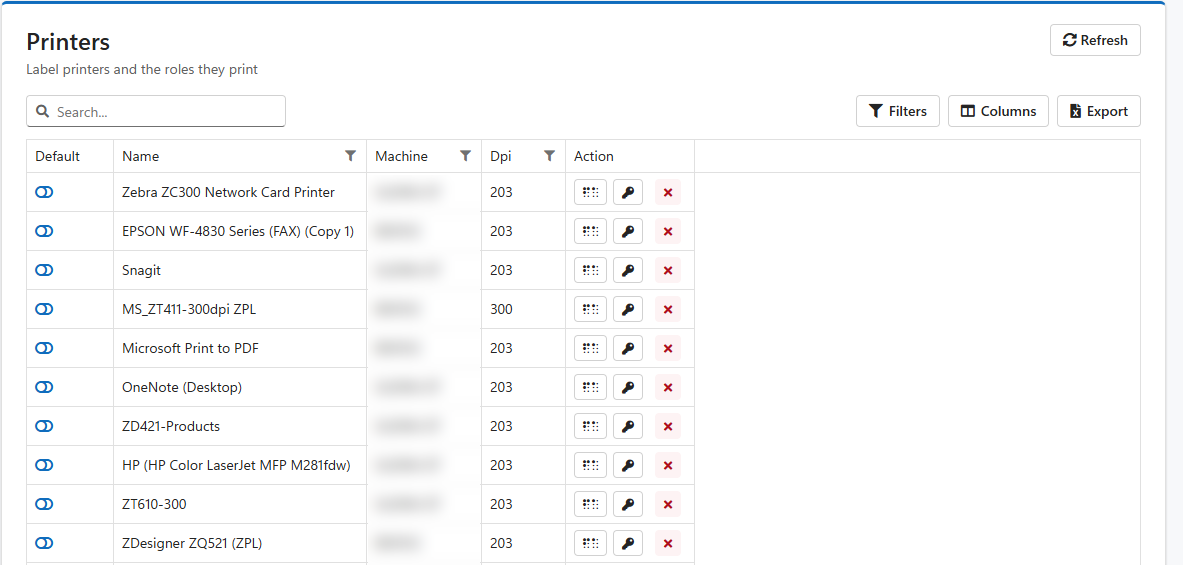Image resolution: width=1183 pixels, height=565 pixels.
Task: Click key icon for HP Color LaserJet printer
Action: click(x=628, y=465)
